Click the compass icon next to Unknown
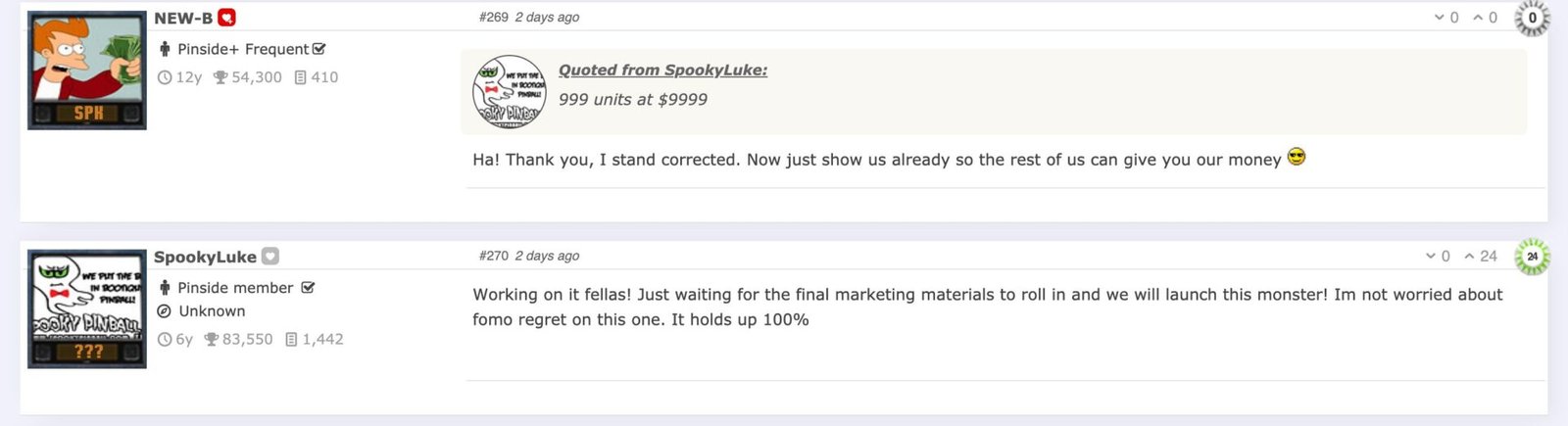Image resolution: width=1568 pixels, height=426 pixels. point(165,311)
